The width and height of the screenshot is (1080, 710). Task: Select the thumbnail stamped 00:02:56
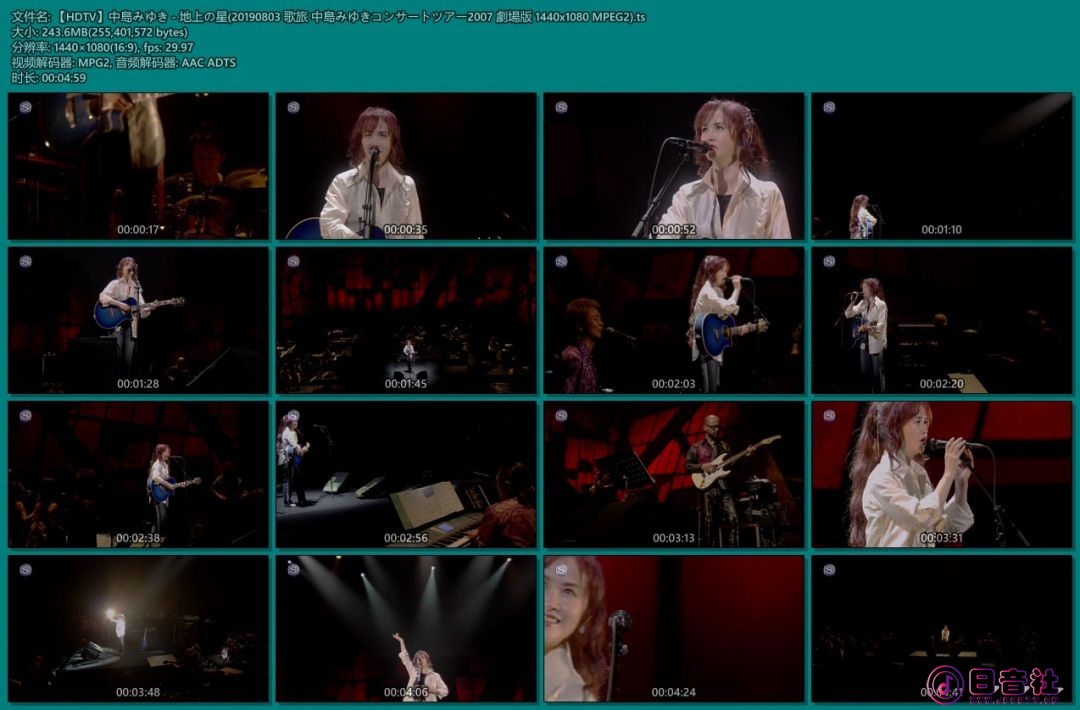406,474
